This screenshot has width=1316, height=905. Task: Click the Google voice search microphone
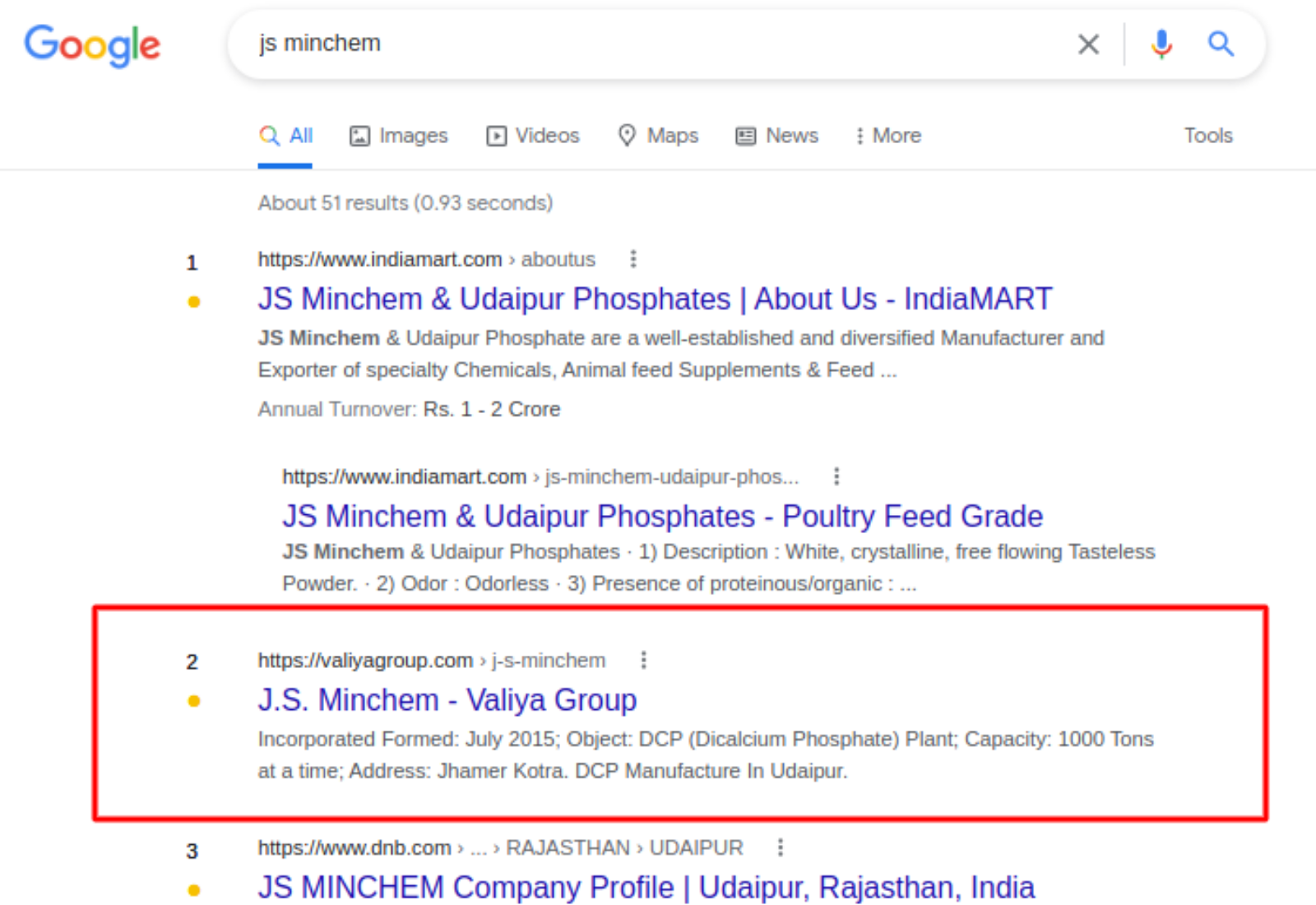pyautogui.click(x=1161, y=44)
